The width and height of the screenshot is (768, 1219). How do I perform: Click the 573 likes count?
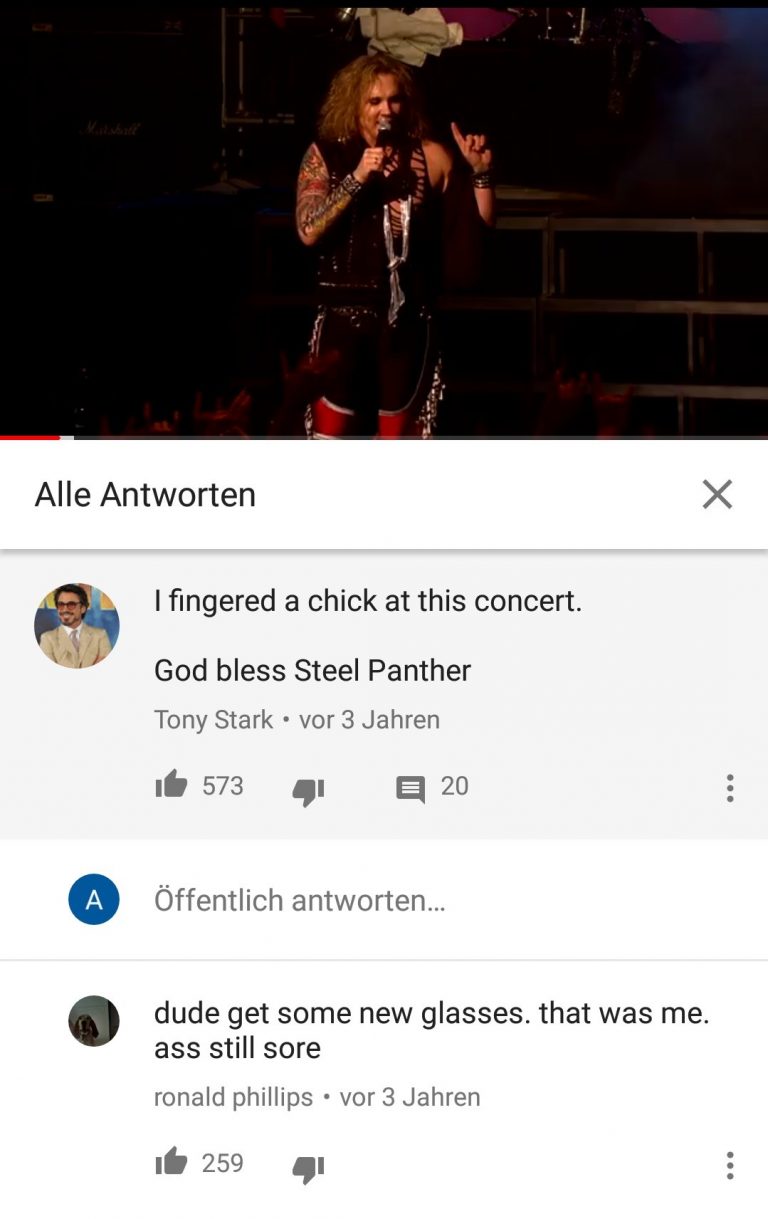click(223, 786)
